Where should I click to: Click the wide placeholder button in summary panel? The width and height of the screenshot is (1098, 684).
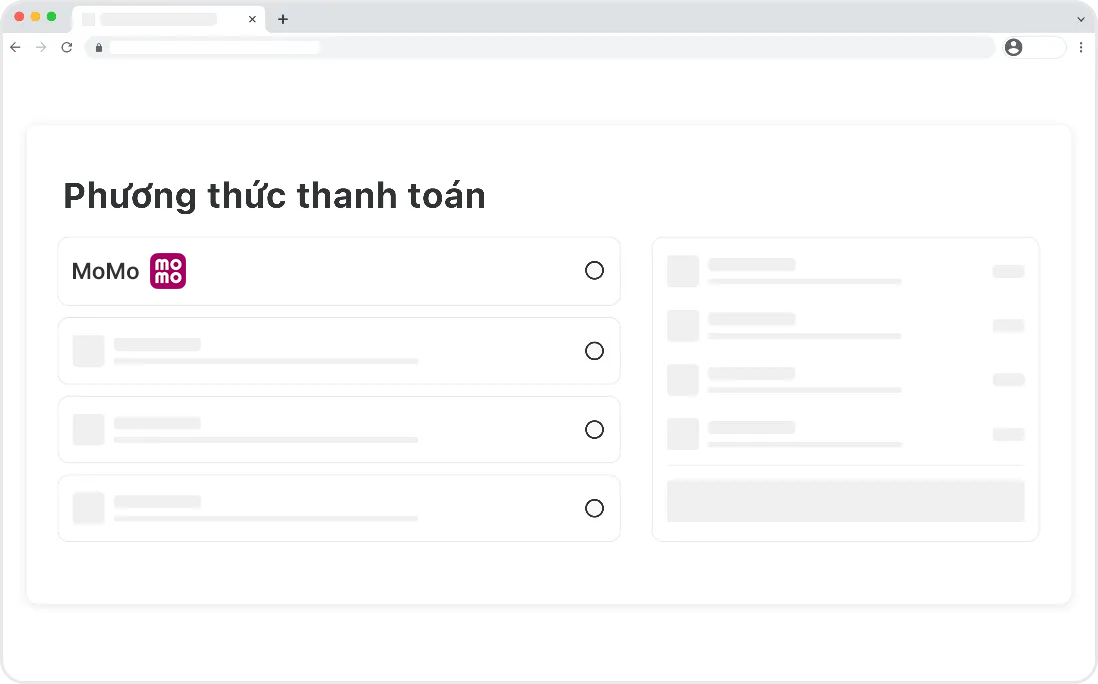tap(845, 501)
